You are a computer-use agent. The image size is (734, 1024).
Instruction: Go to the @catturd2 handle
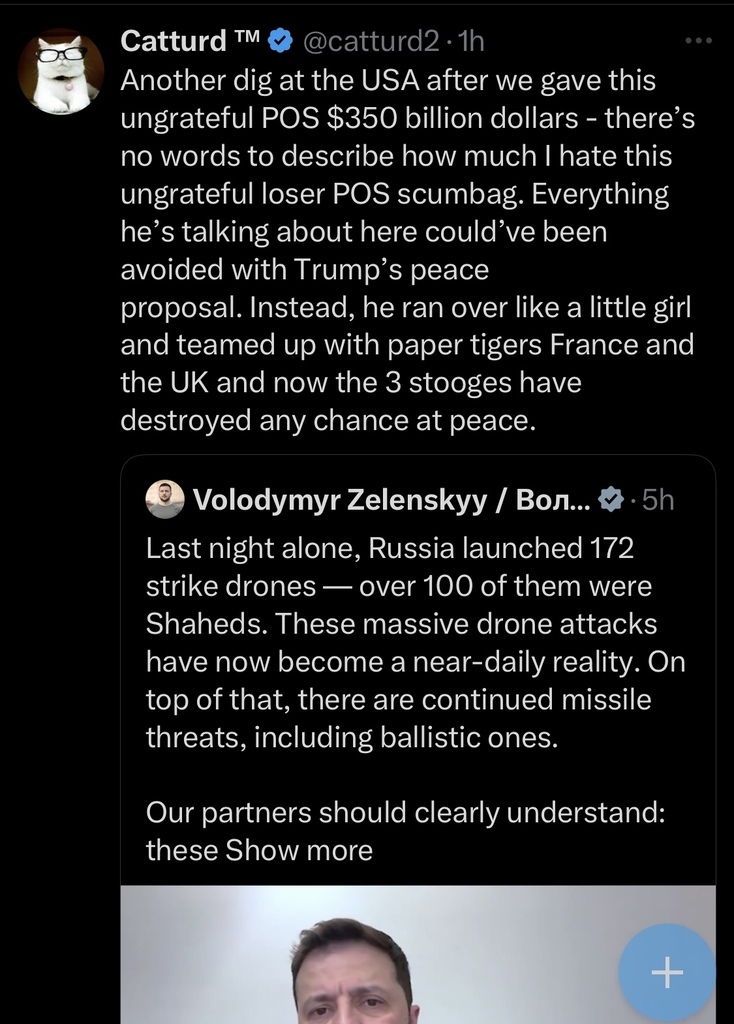pyautogui.click(x=372, y=41)
